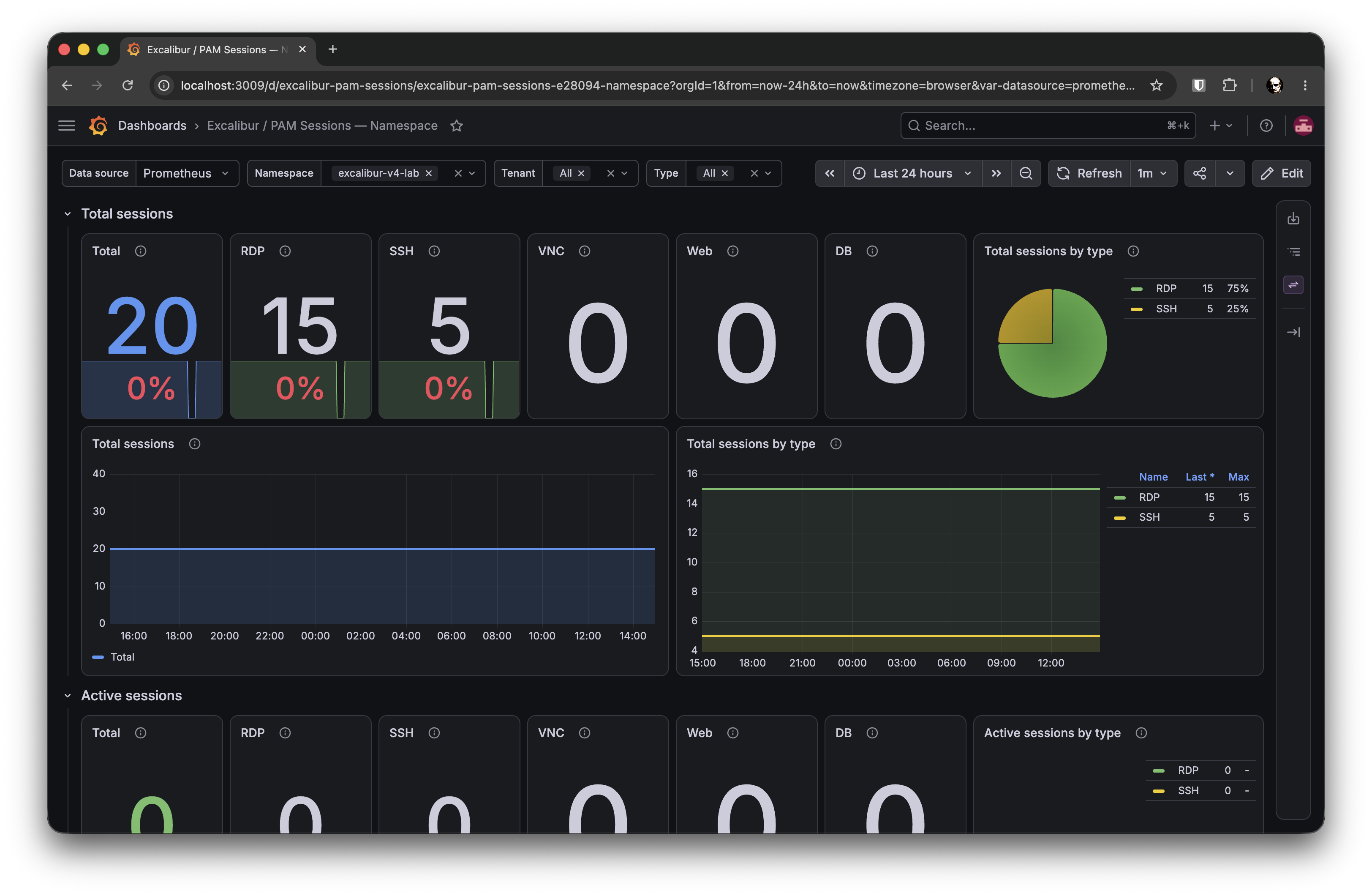Open the hamburger navigation menu

tap(67, 125)
